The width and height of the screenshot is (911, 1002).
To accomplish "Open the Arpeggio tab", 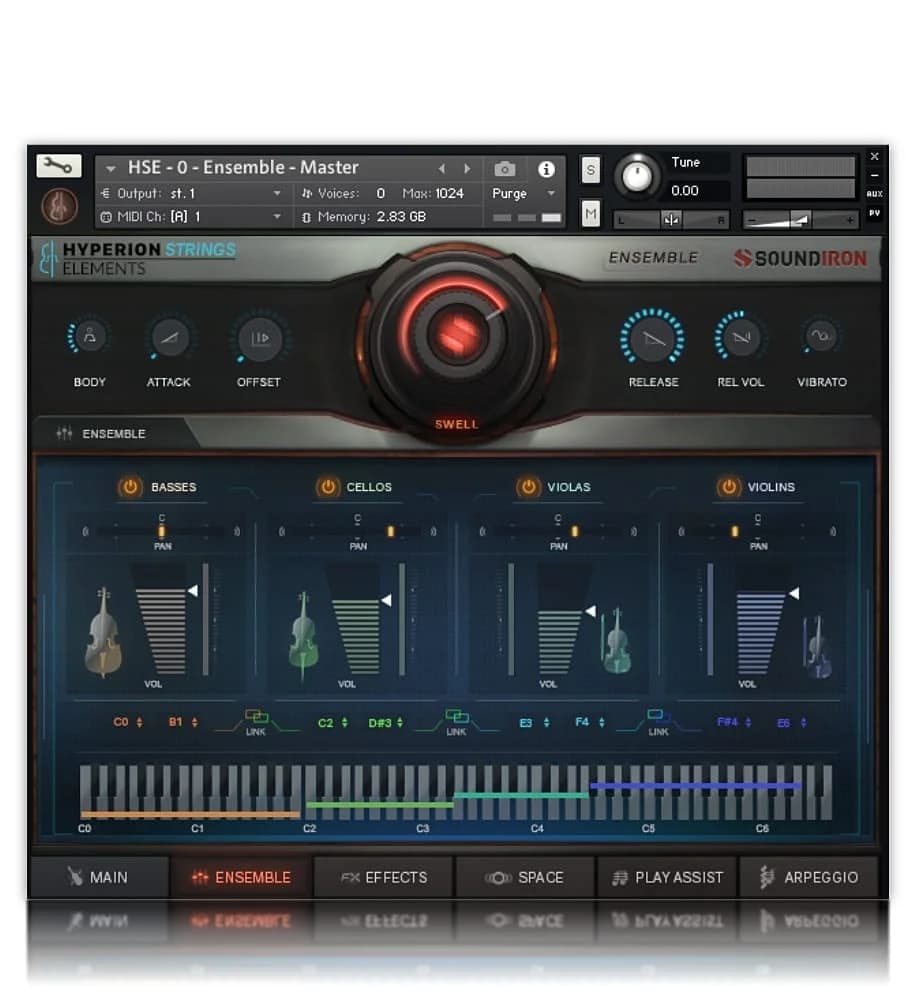I will (810, 877).
